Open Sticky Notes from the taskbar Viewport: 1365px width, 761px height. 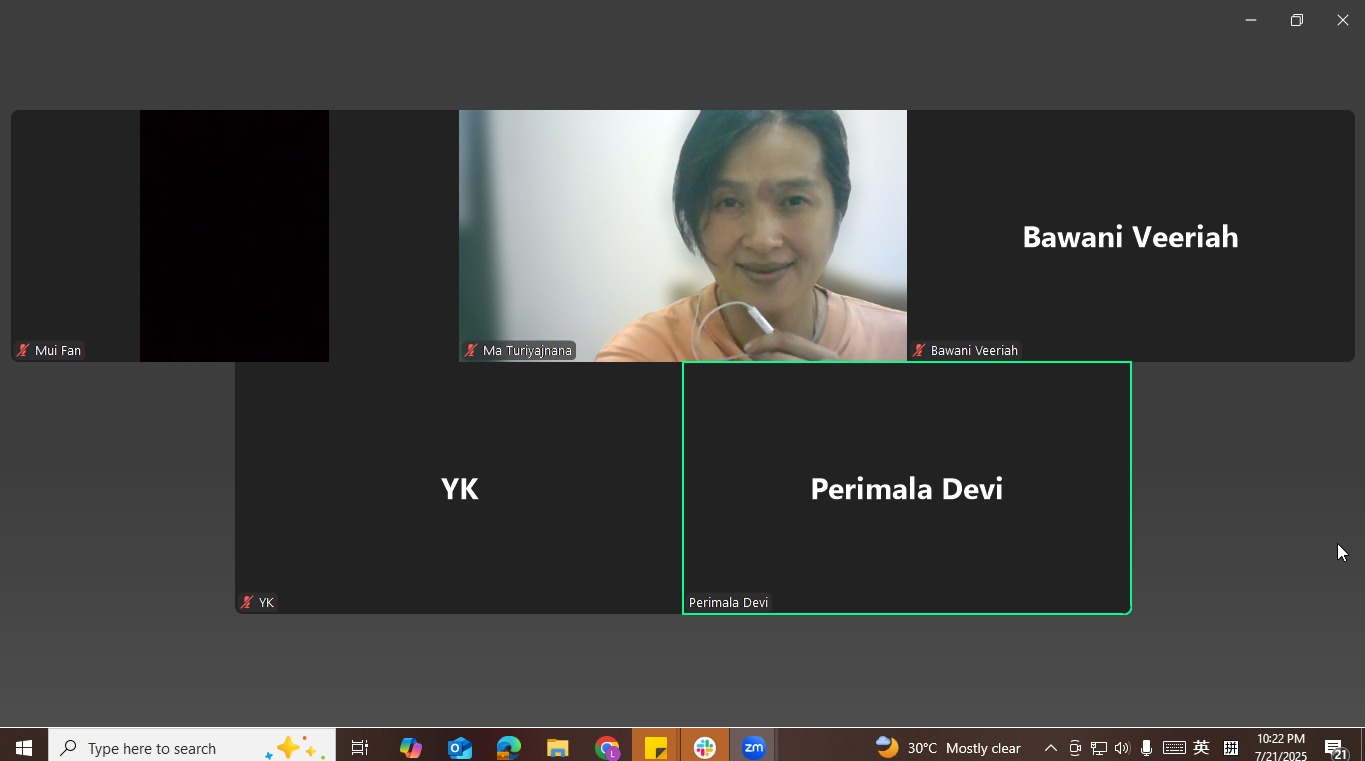coord(655,747)
